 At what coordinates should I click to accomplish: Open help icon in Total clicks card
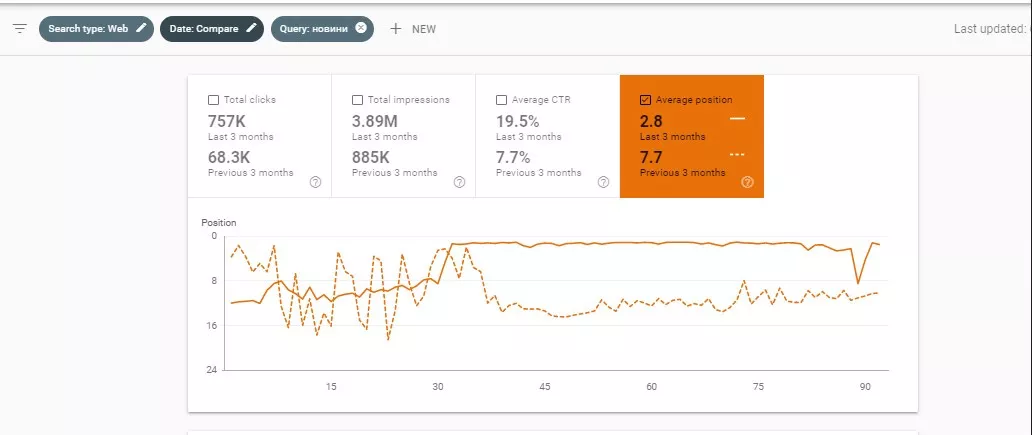315,182
